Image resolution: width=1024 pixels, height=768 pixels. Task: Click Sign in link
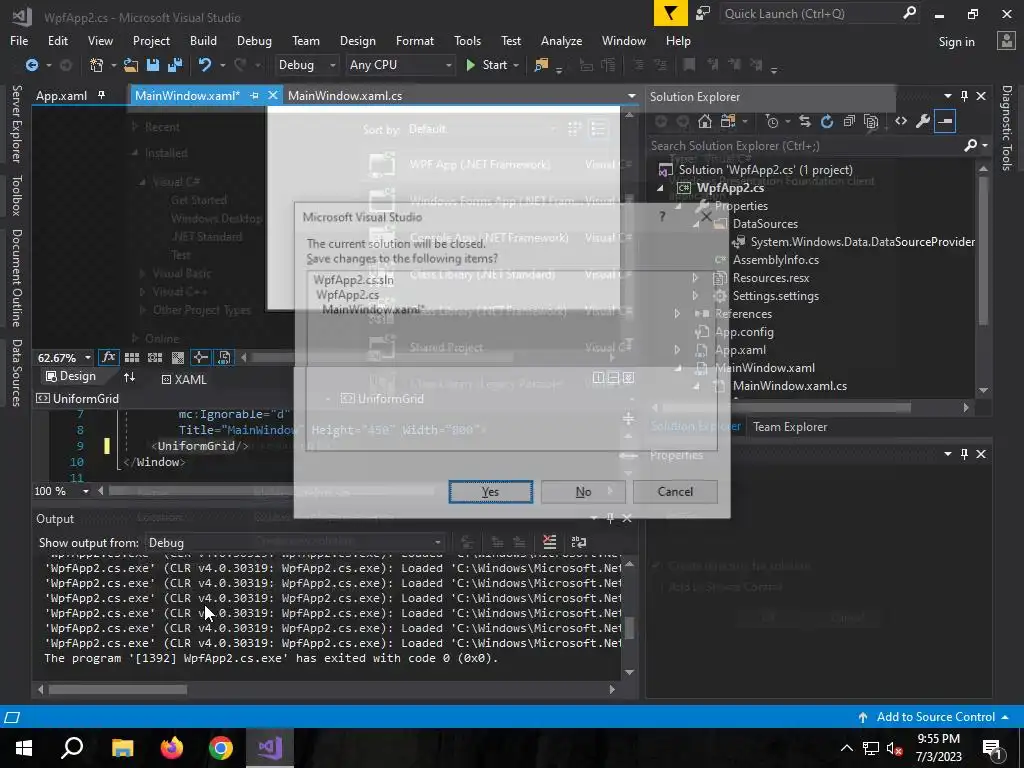click(x=956, y=42)
